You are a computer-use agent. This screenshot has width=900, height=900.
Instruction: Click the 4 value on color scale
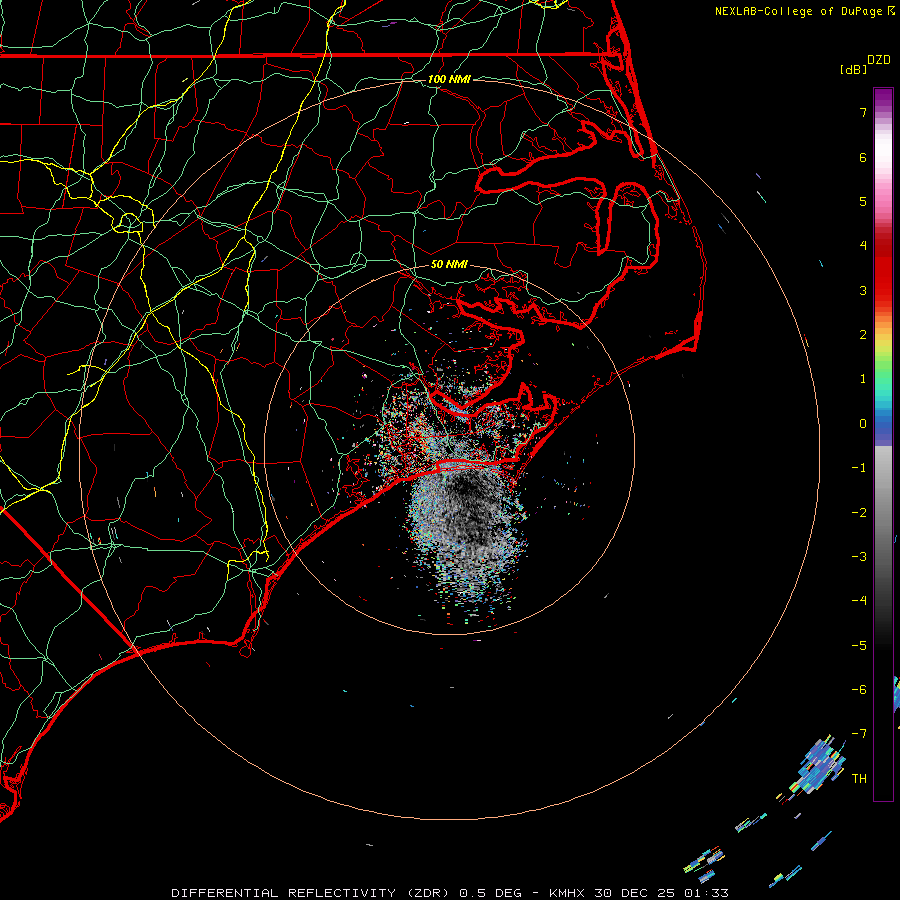(863, 246)
